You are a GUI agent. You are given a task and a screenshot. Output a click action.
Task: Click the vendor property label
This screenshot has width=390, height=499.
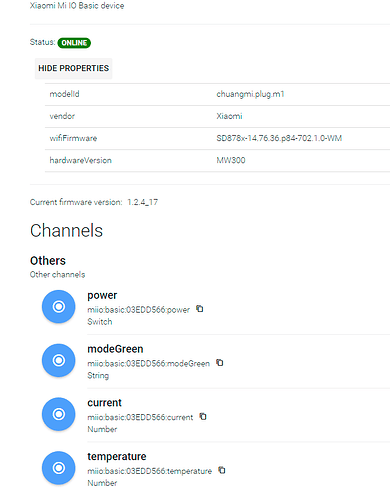(62, 116)
